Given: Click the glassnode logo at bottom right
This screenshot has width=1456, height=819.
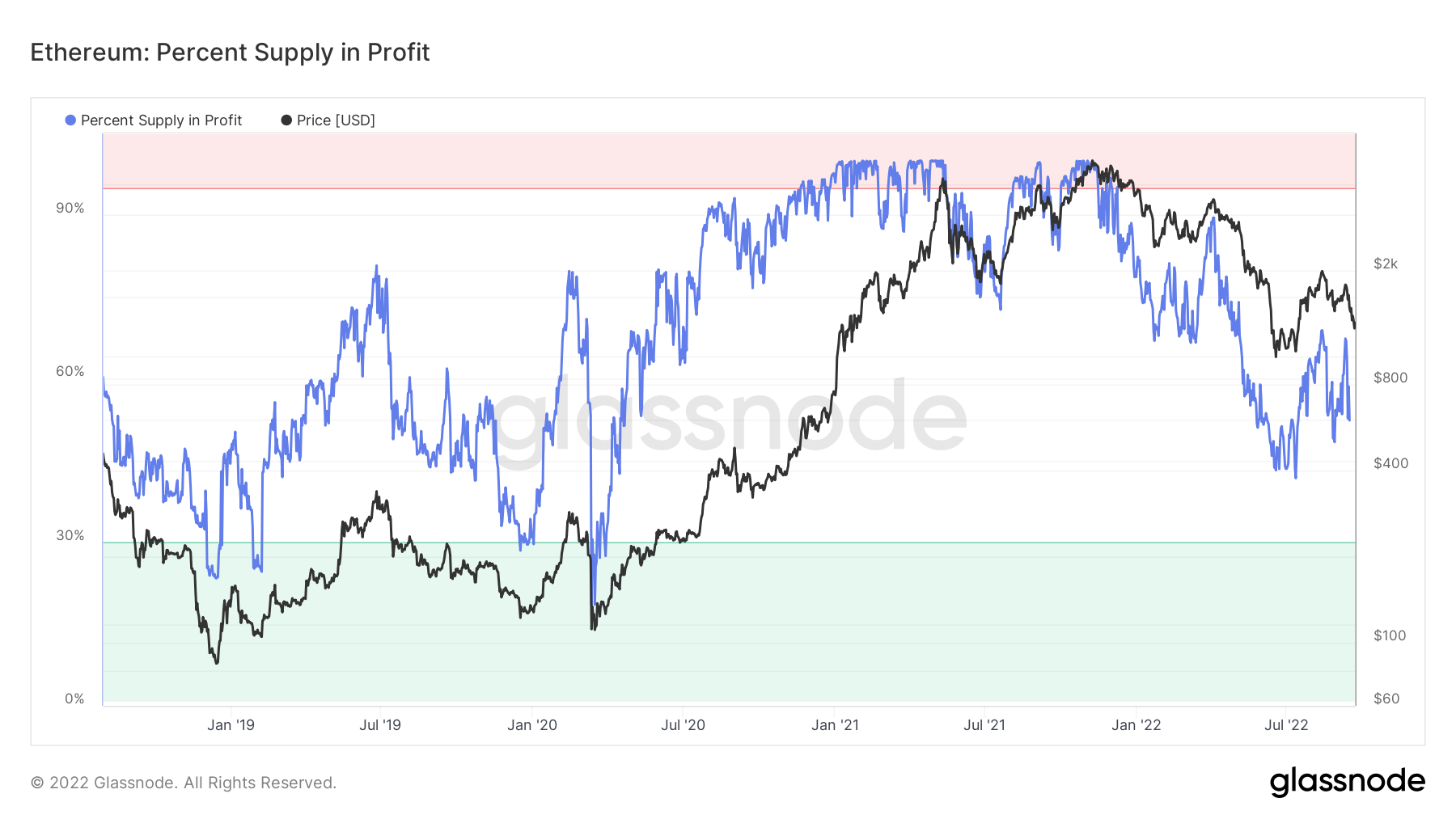Looking at the screenshot, I should point(1347,782).
